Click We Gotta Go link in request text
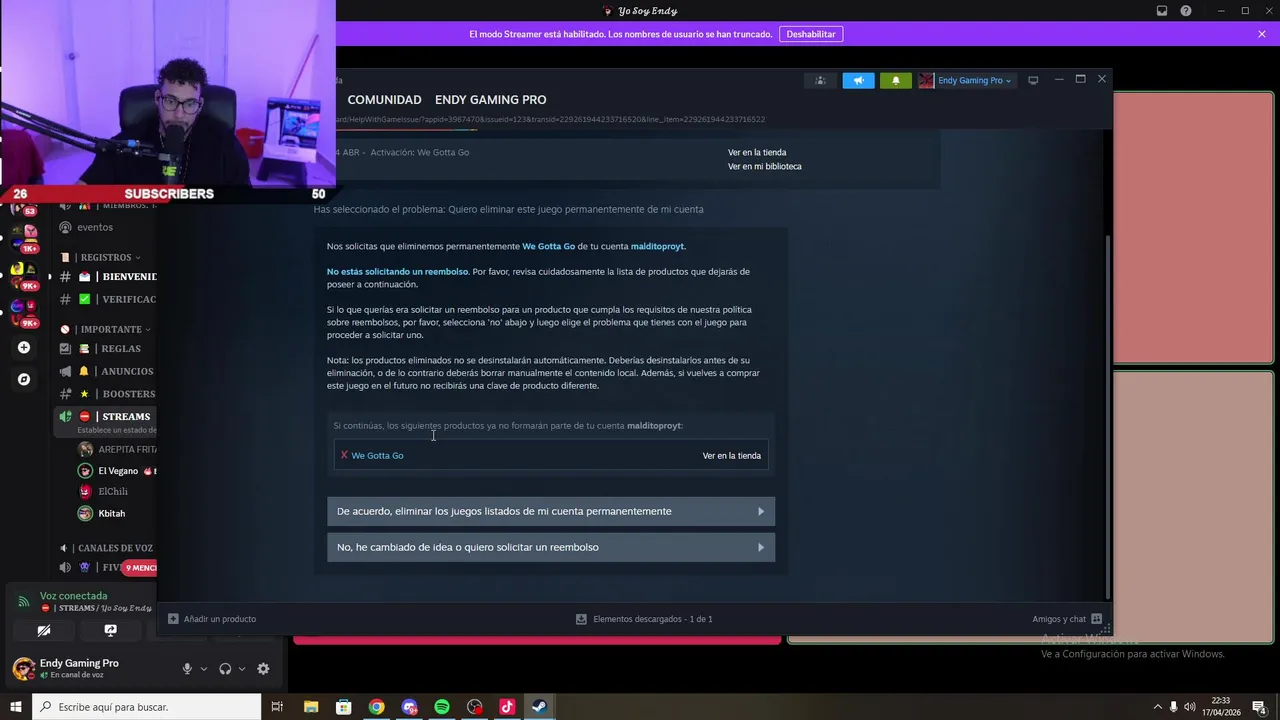The image size is (1280, 720). click(548, 246)
